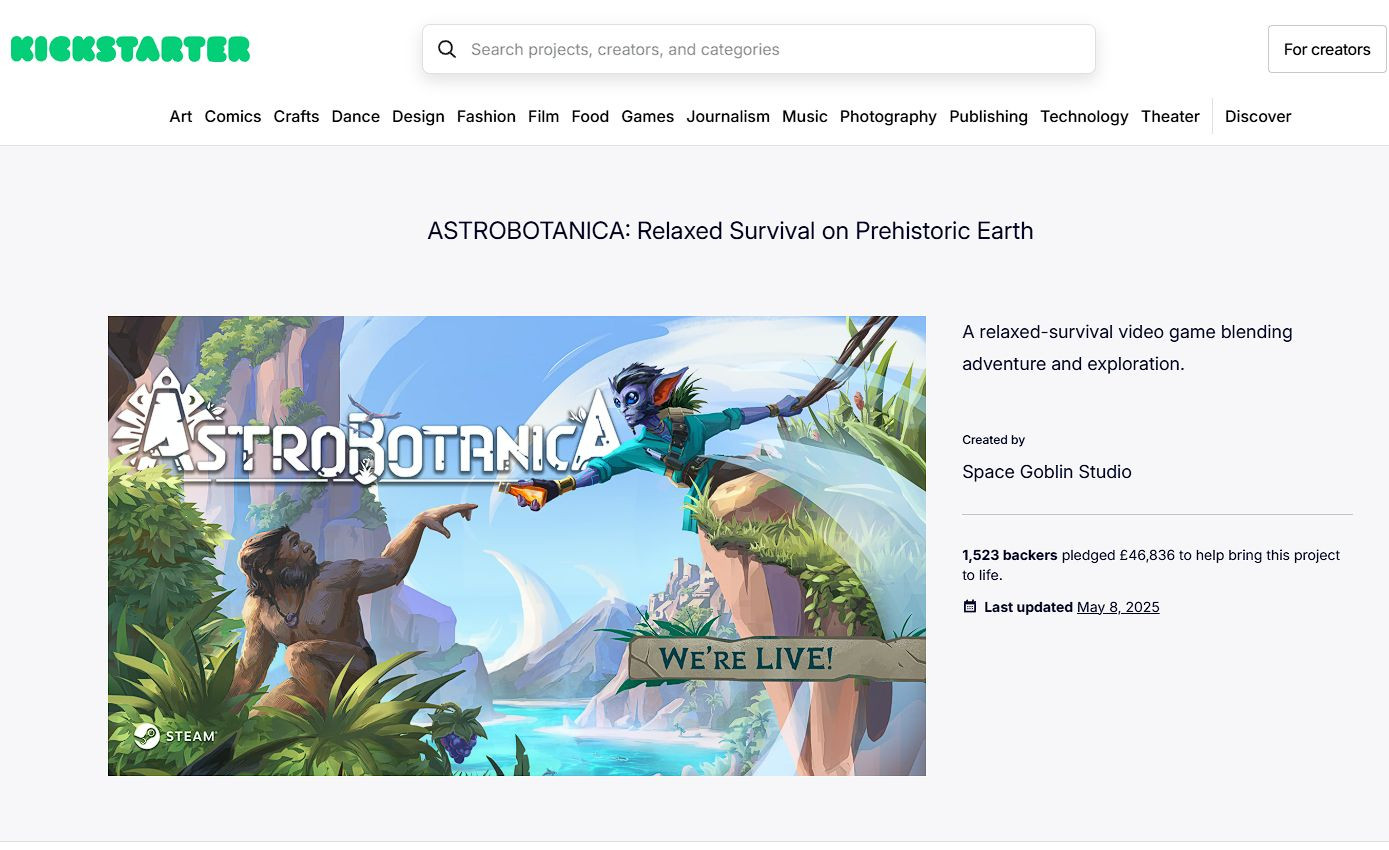Focus the search projects input field
Screen dimensions: 1389x850
759,49
